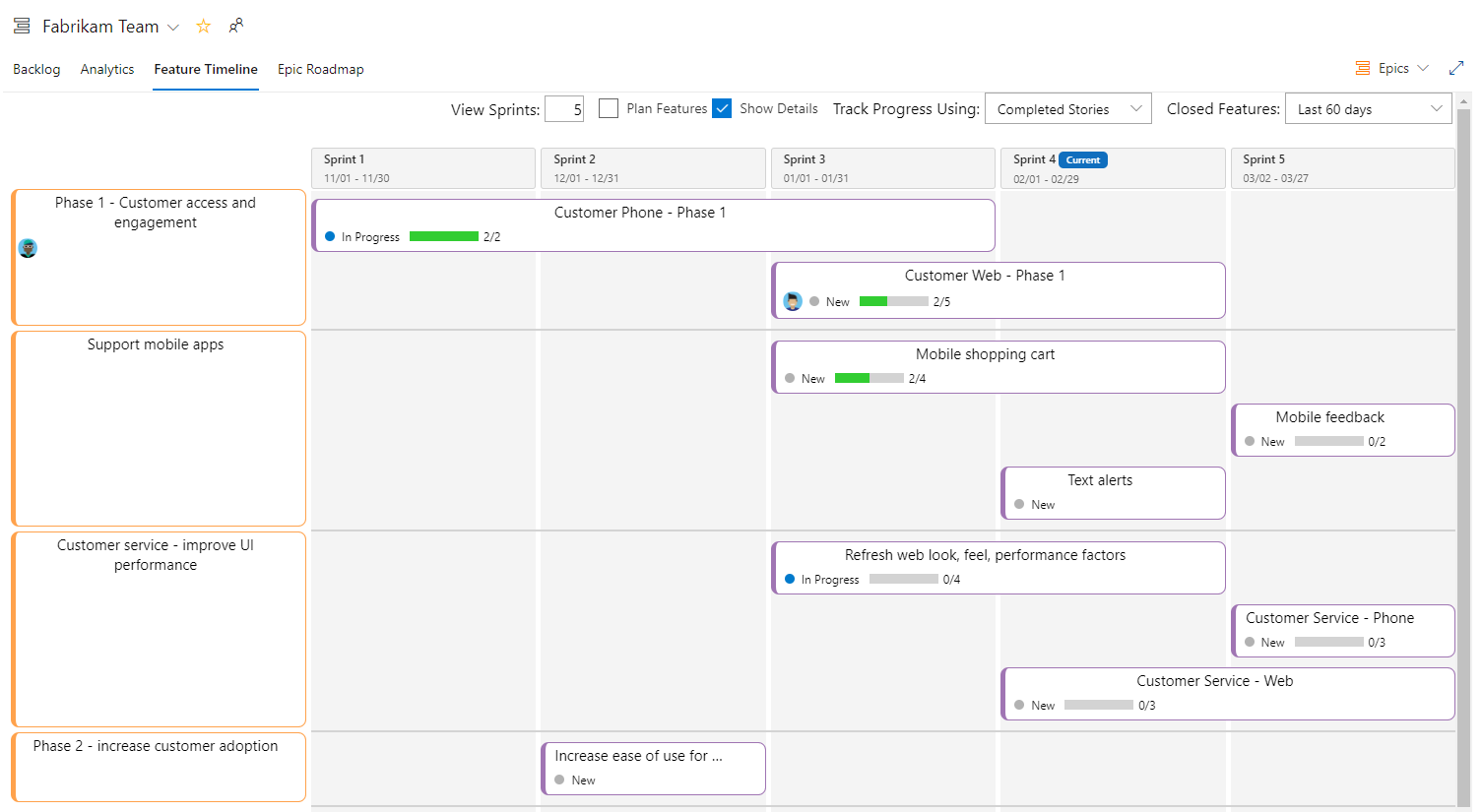Click the In Progress status dot on Customer Phone

pyautogui.click(x=330, y=236)
